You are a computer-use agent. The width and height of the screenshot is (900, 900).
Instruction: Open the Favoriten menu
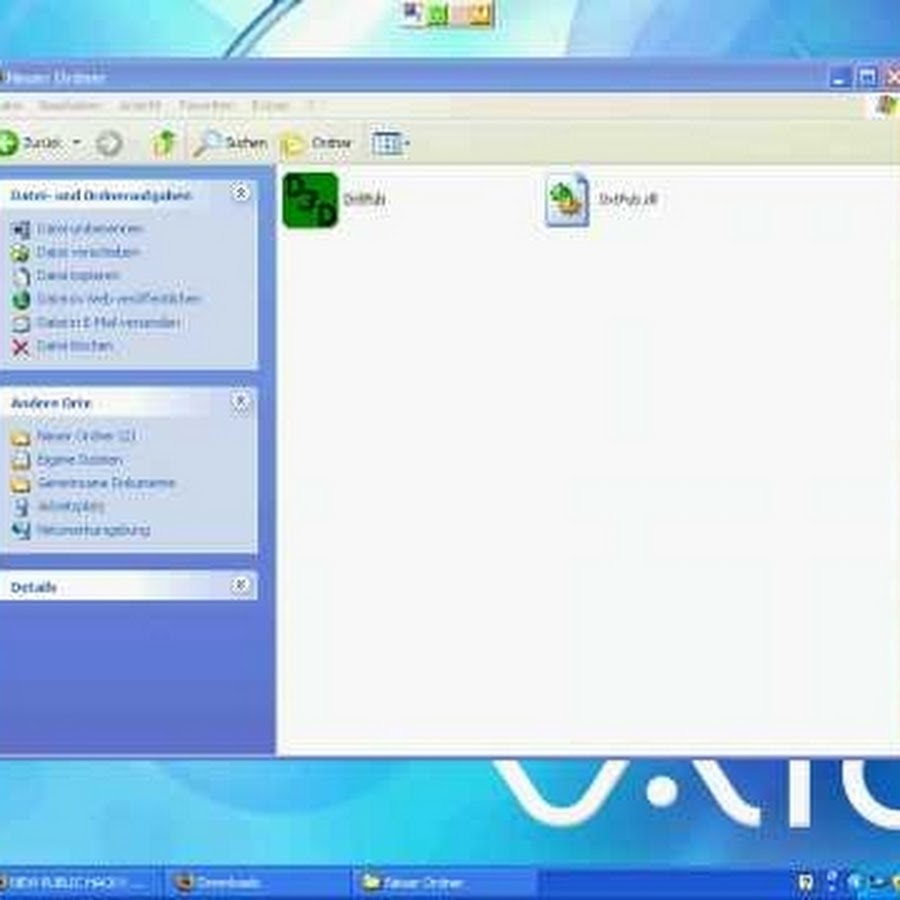coord(207,106)
